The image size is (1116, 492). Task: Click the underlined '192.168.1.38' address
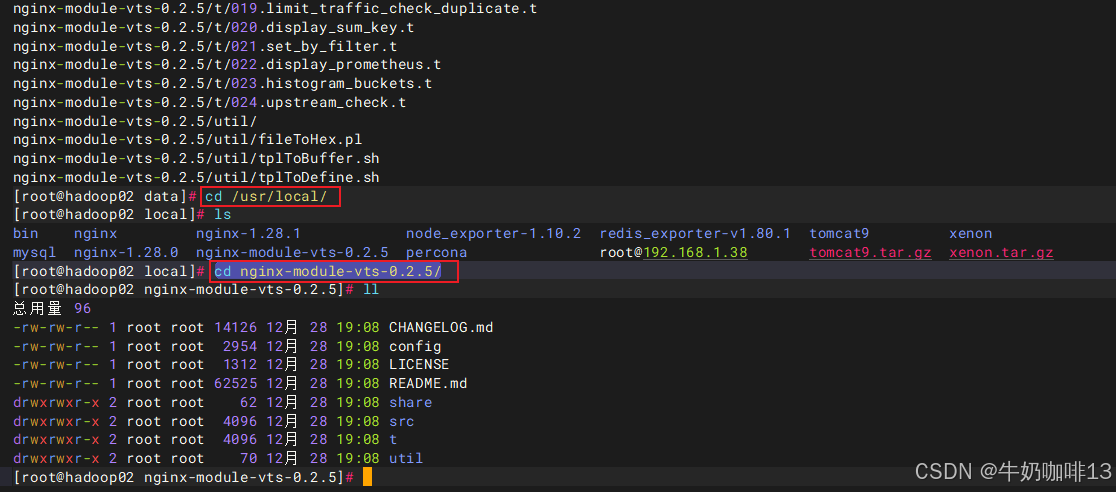pos(695,252)
